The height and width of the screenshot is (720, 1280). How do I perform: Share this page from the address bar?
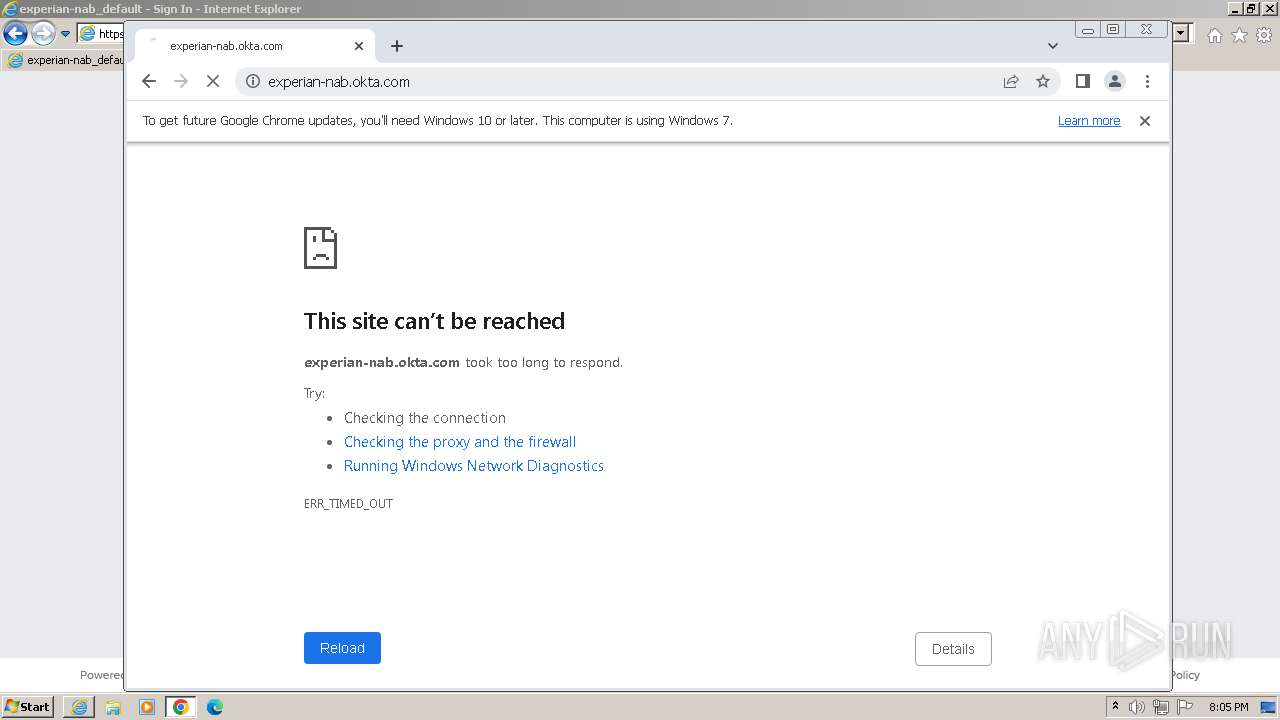click(x=1011, y=82)
